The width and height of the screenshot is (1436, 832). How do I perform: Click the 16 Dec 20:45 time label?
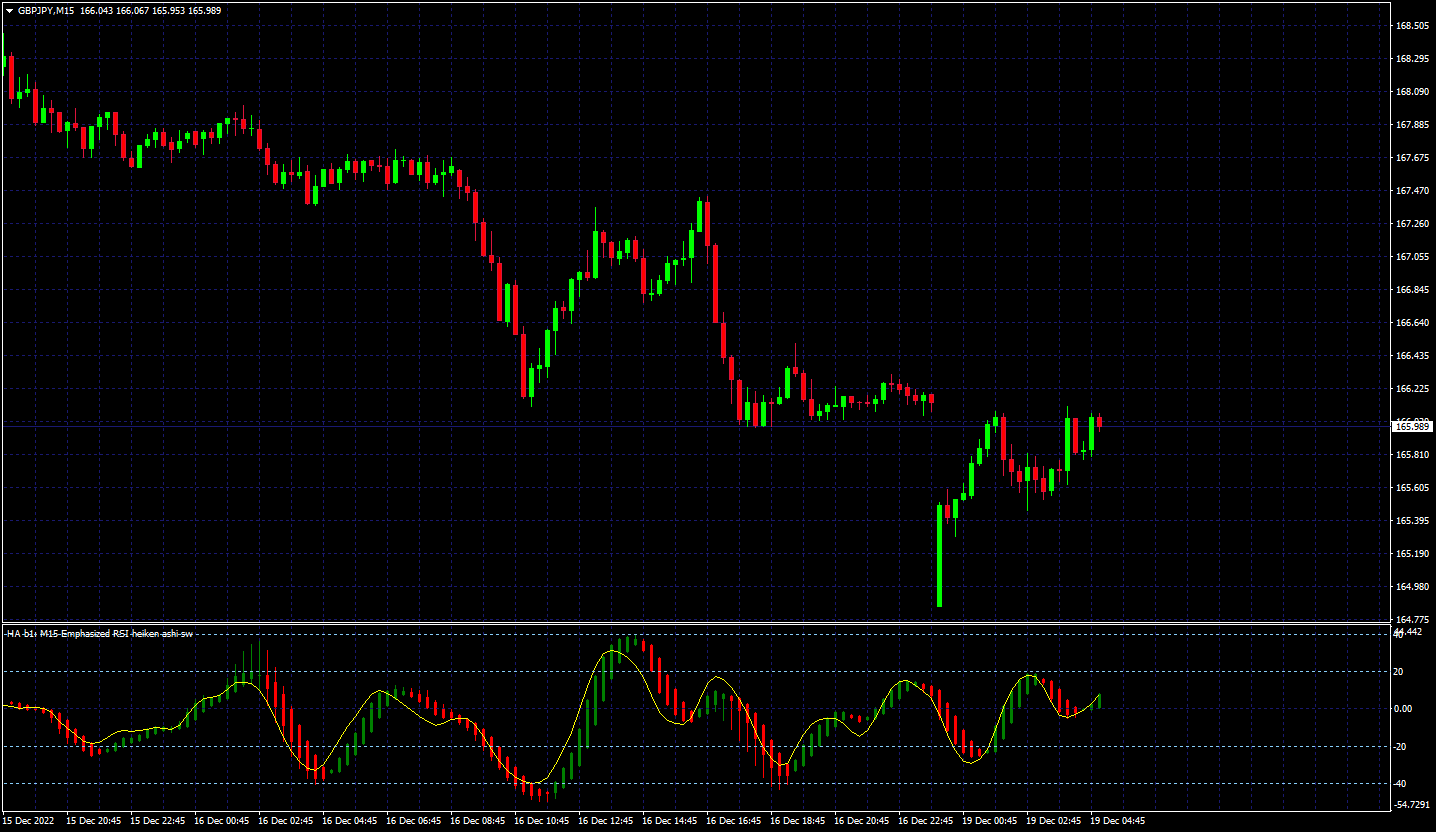tap(862, 821)
